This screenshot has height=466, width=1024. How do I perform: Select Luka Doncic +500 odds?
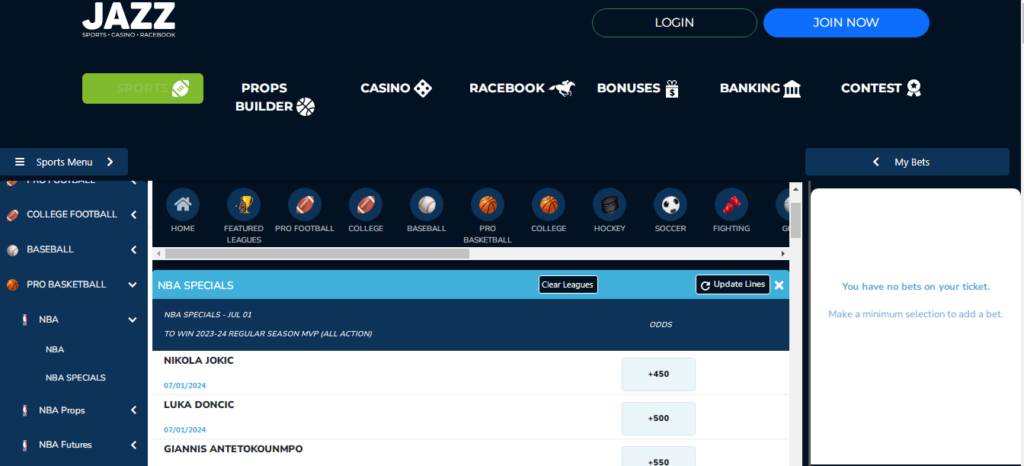click(x=658, y=418)
